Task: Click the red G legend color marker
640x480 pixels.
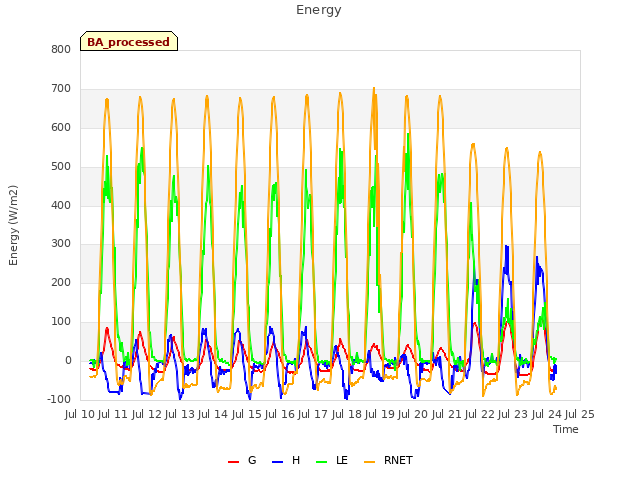Action: (233, 462)
